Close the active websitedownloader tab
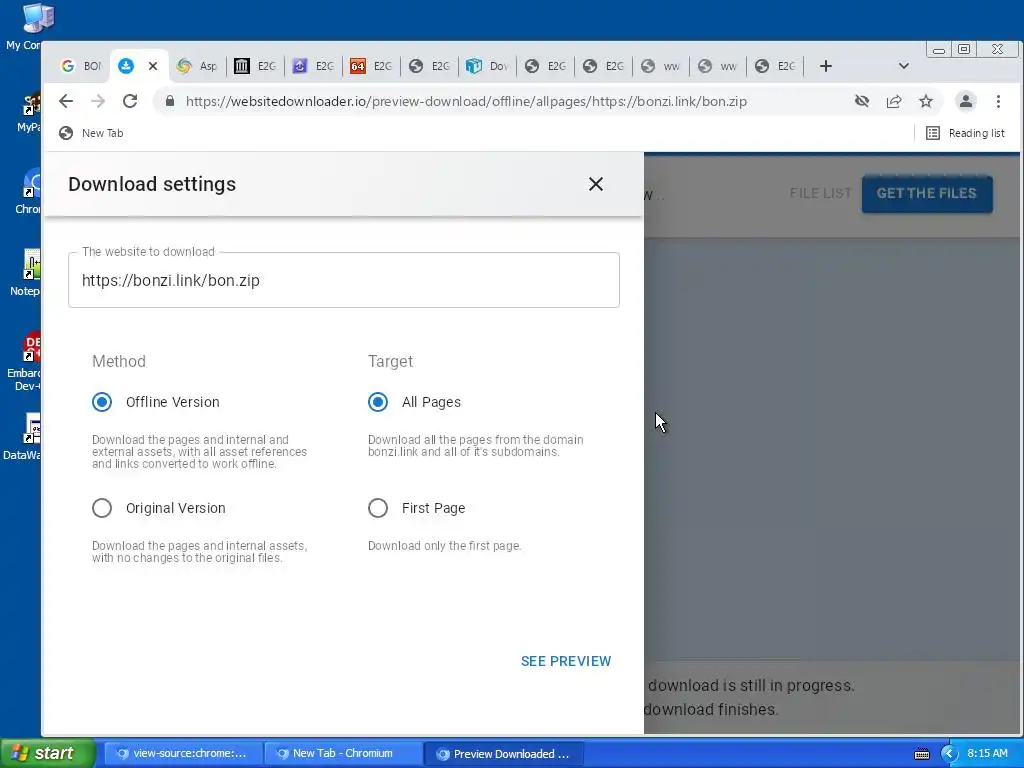1024x768 pixels. point(153,66)
